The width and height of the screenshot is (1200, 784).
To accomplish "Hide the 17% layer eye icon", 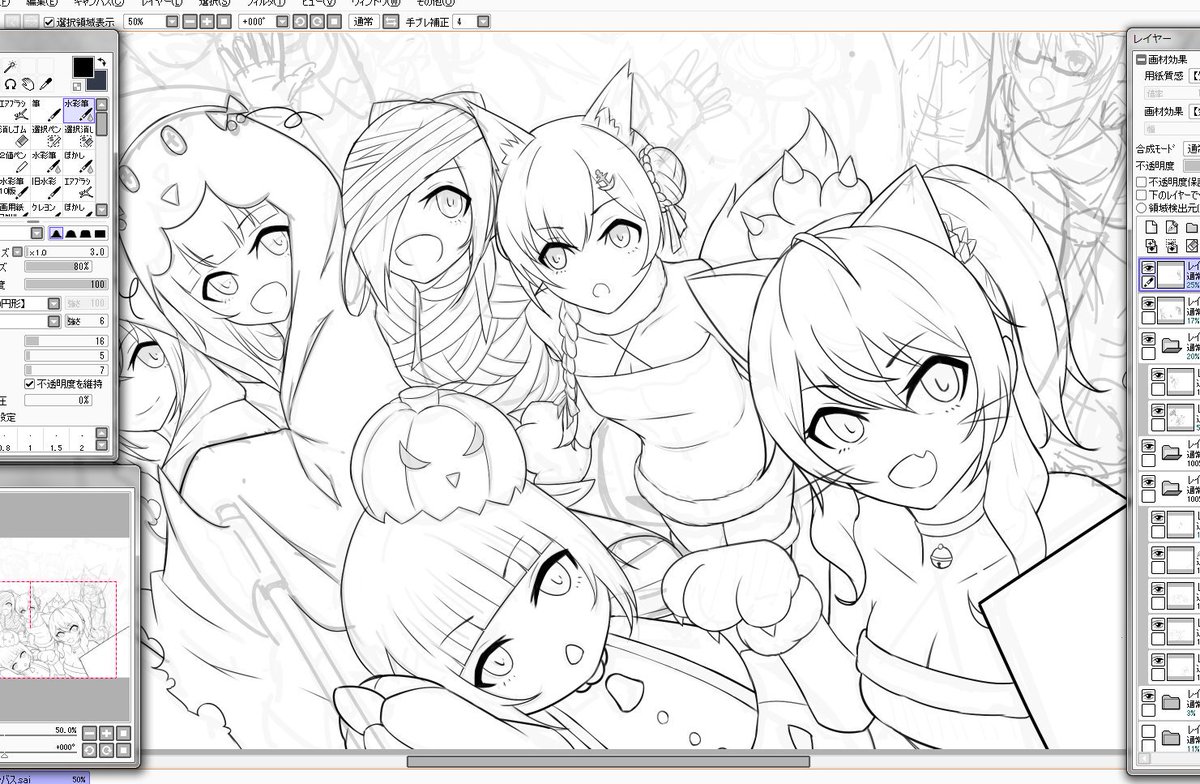I will pyautogui.click(x=1149, y=302).
